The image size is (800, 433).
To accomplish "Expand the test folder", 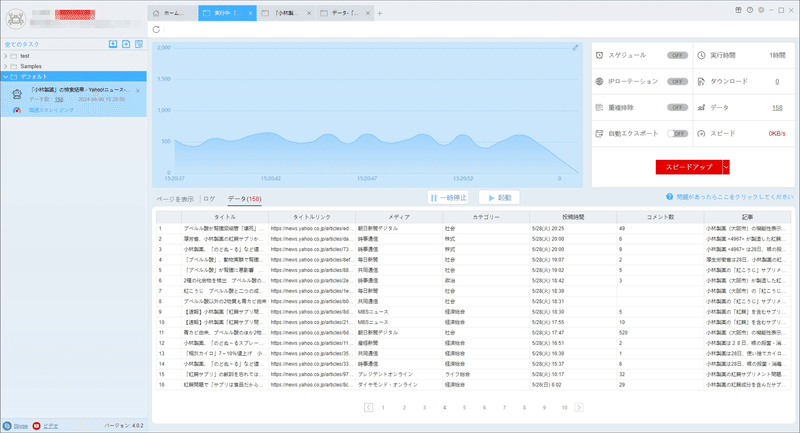I will (x=6, y=56).
